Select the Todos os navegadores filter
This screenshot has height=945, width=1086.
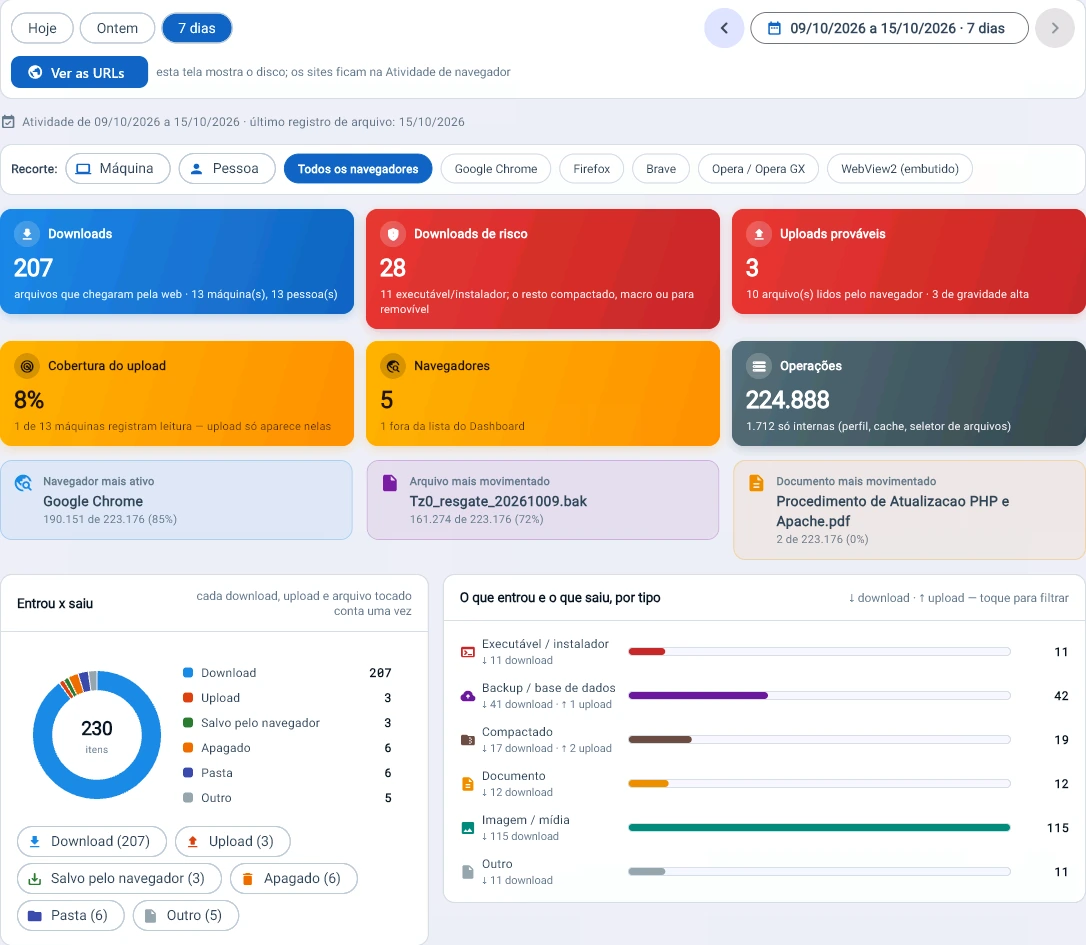358,169
